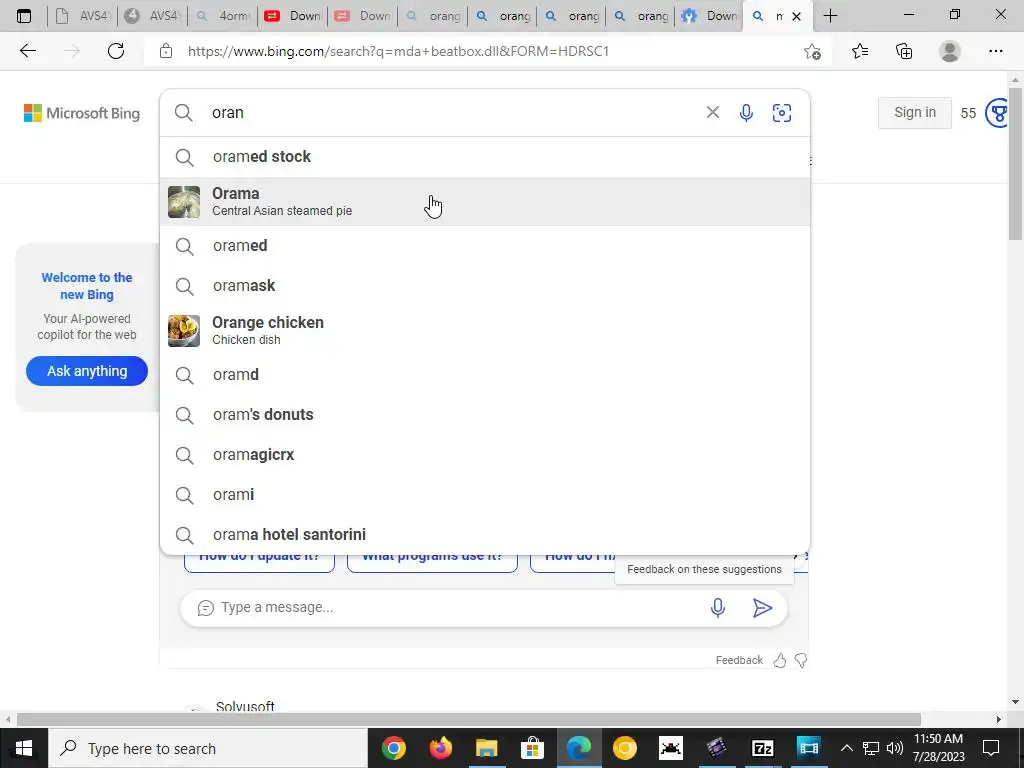The width and height of the screenshot is (1024, 768).
Task: Open the browser profile avatar
Action: click(x=950, y=51)
